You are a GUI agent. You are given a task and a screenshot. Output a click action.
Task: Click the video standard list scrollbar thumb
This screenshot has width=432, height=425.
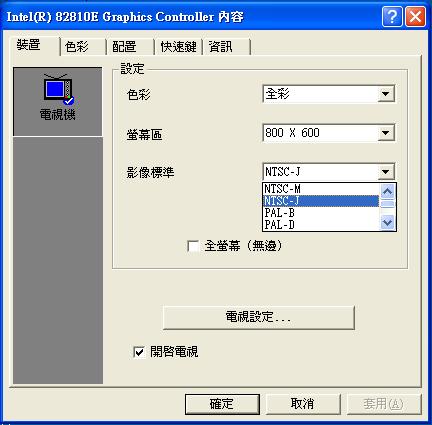[x=387, y=204]
